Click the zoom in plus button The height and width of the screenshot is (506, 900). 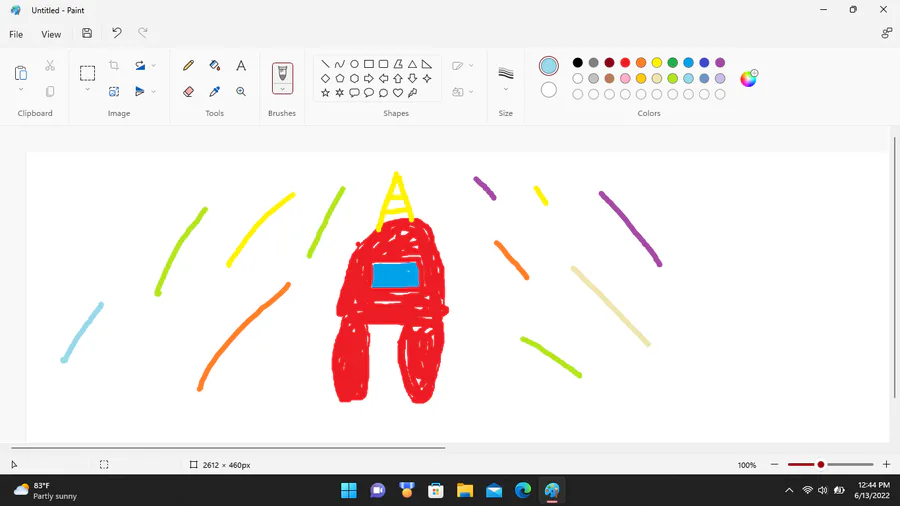[x=886, y=464]
